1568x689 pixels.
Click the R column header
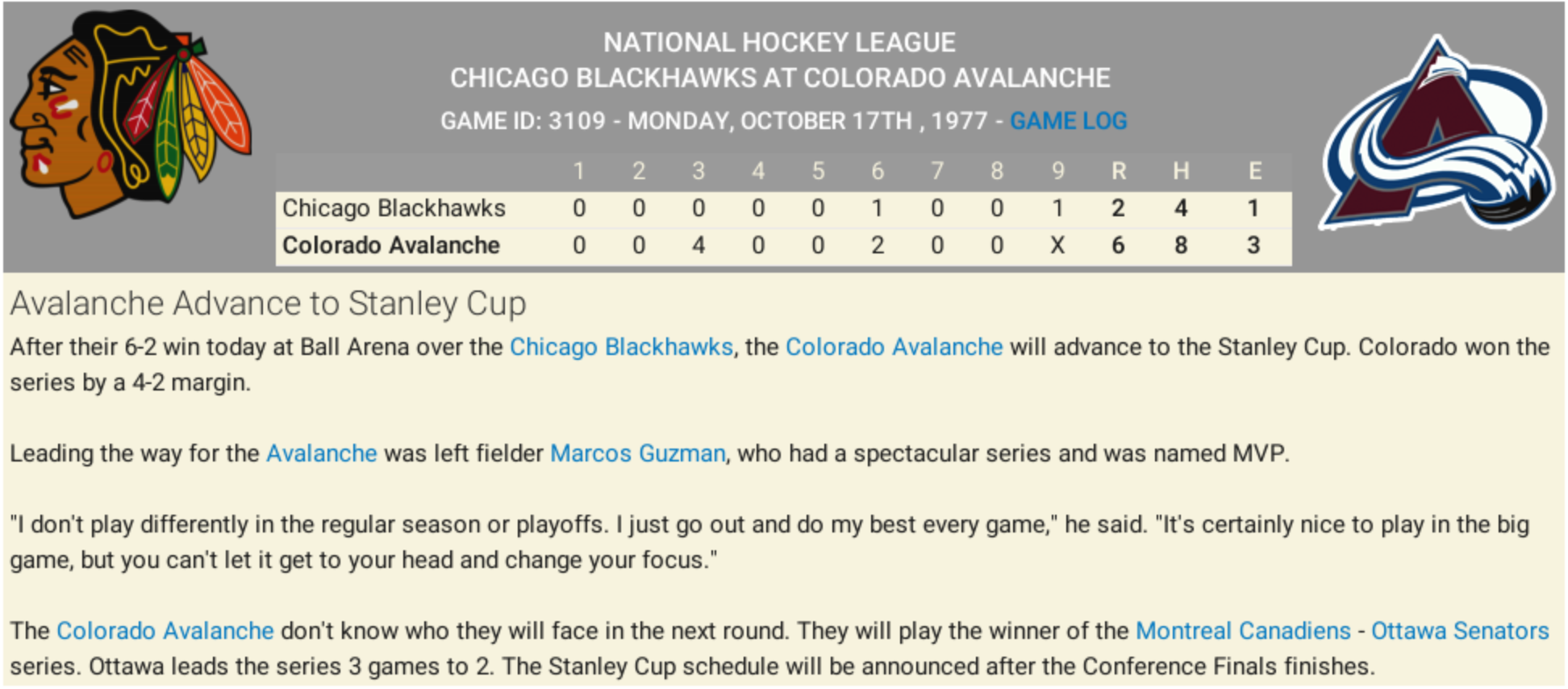(1118, 171)
